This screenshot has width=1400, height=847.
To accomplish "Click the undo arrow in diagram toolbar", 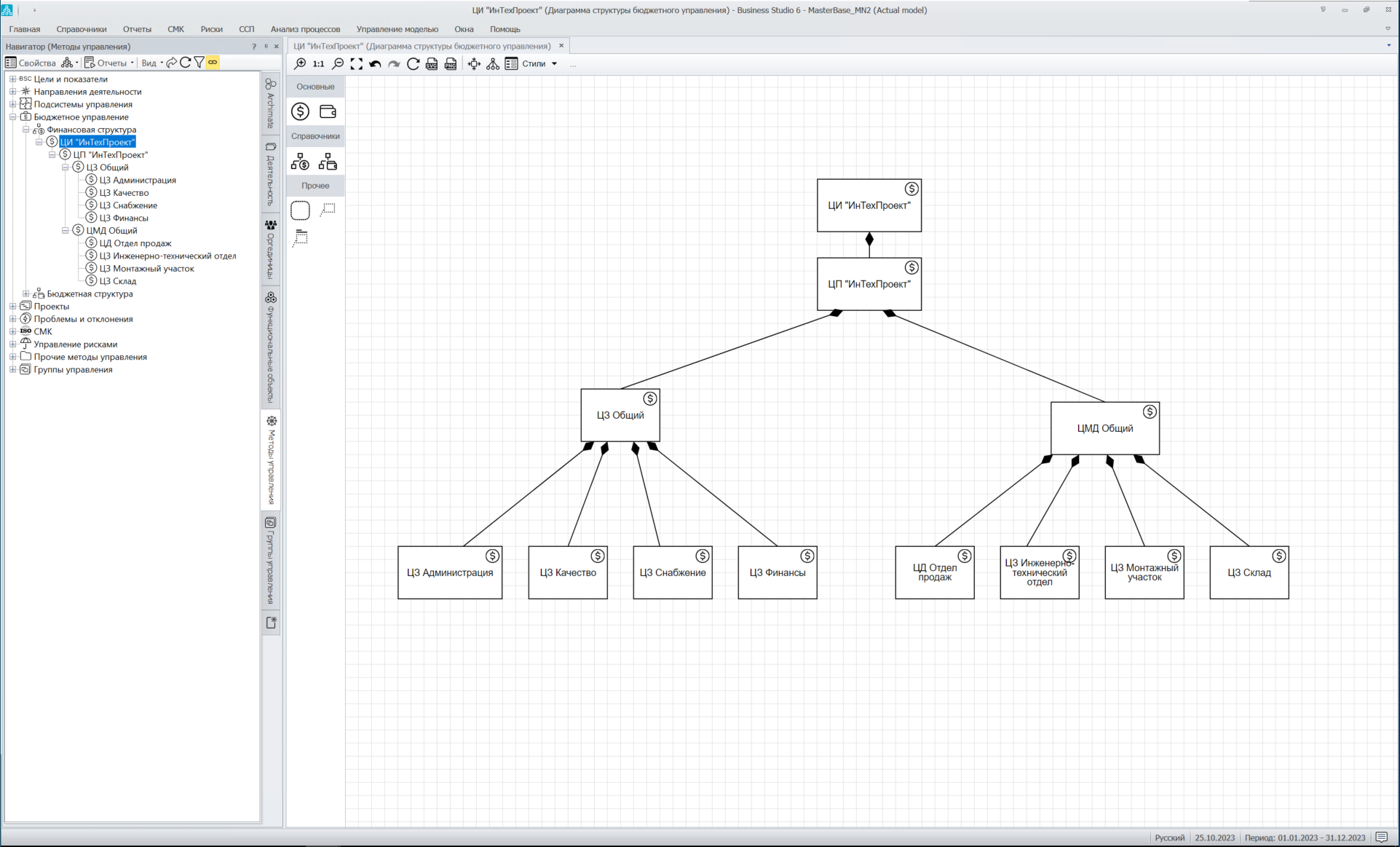I will [375, 64].
